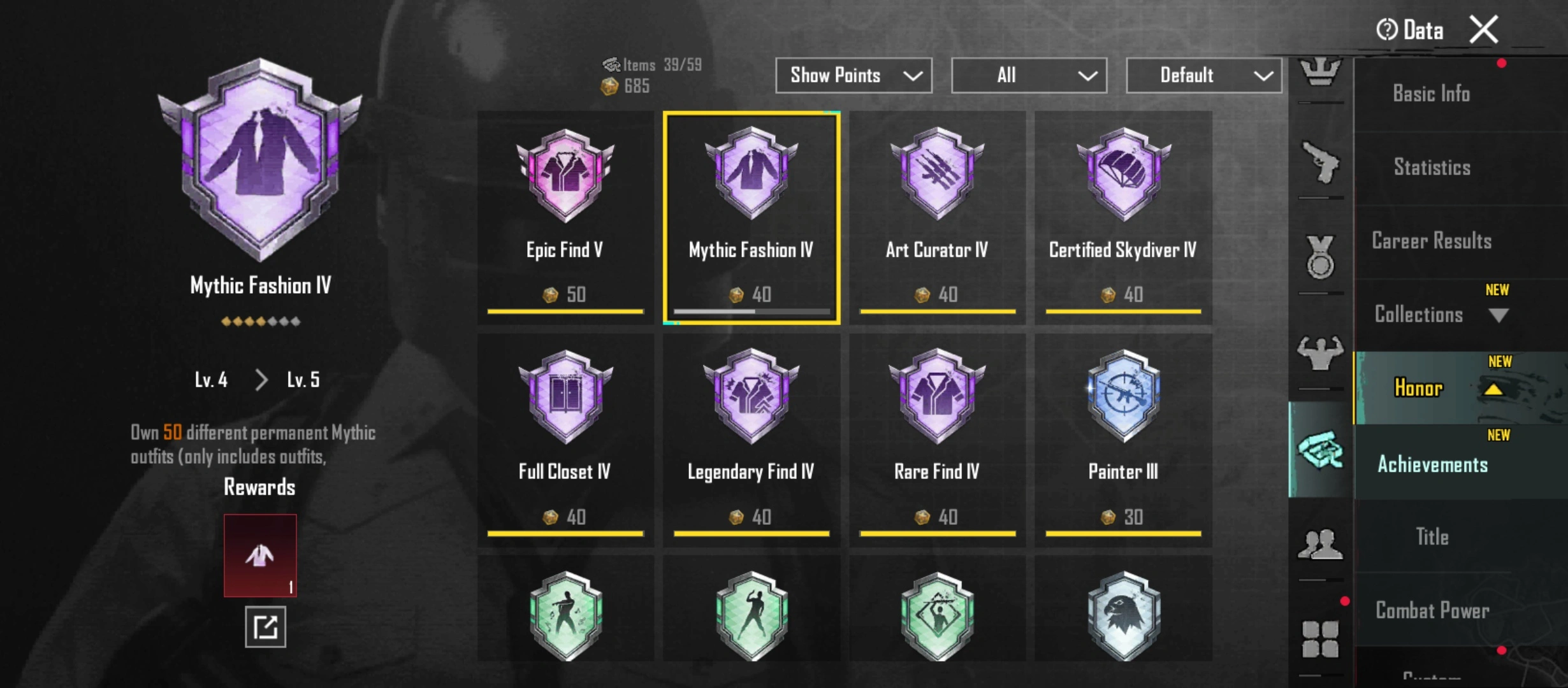Switch to the Statistics tab
The width and height of the screenshot is (1568, 688).
(1432, 168)
